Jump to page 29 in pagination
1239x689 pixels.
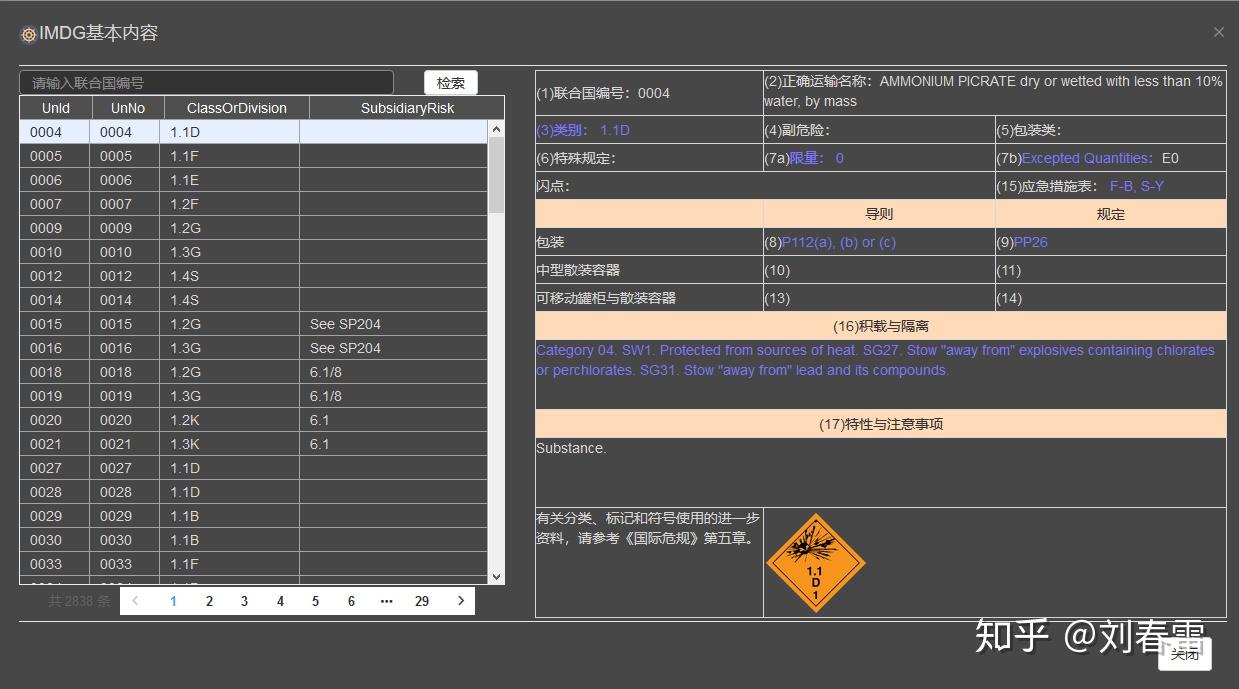point(421,600)
